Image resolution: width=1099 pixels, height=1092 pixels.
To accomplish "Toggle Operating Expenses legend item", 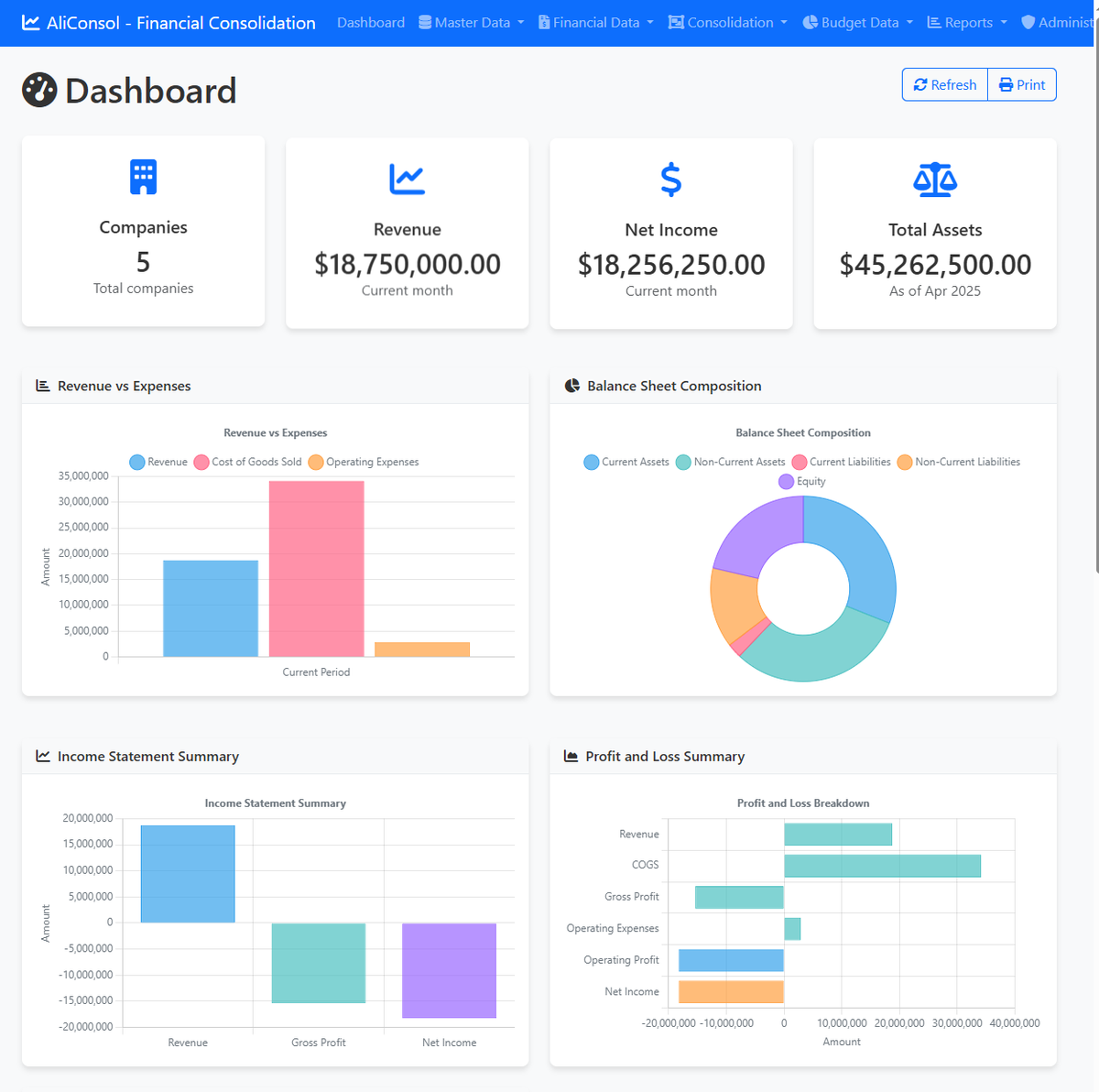I will pos(364,462).
